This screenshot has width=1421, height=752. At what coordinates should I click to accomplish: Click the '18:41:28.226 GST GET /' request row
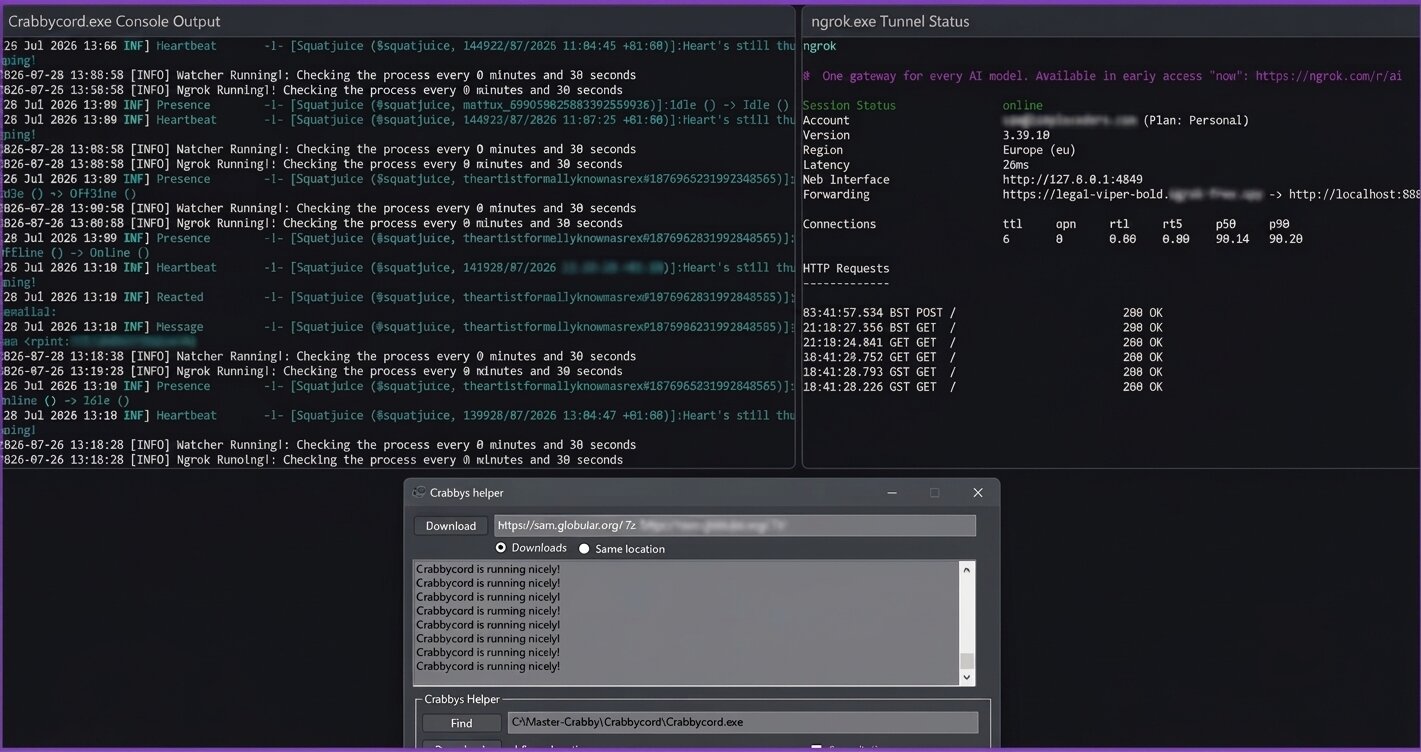[983, 387]
